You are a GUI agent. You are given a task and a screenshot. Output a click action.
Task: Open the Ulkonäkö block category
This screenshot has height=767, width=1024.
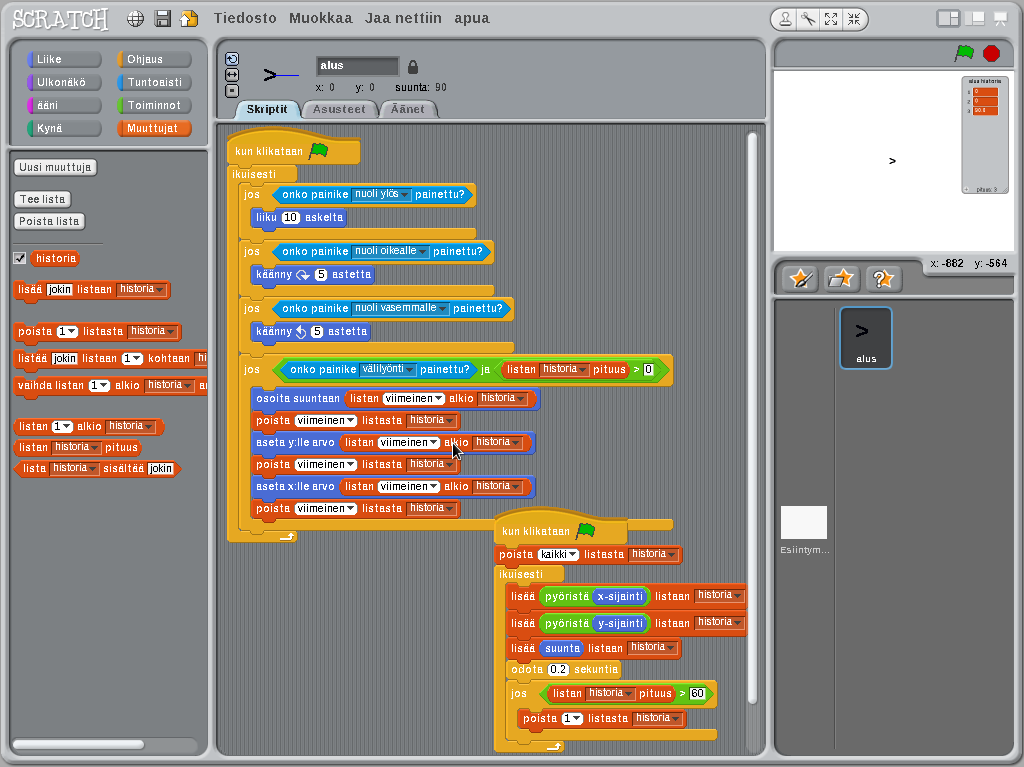click(64, 82)
